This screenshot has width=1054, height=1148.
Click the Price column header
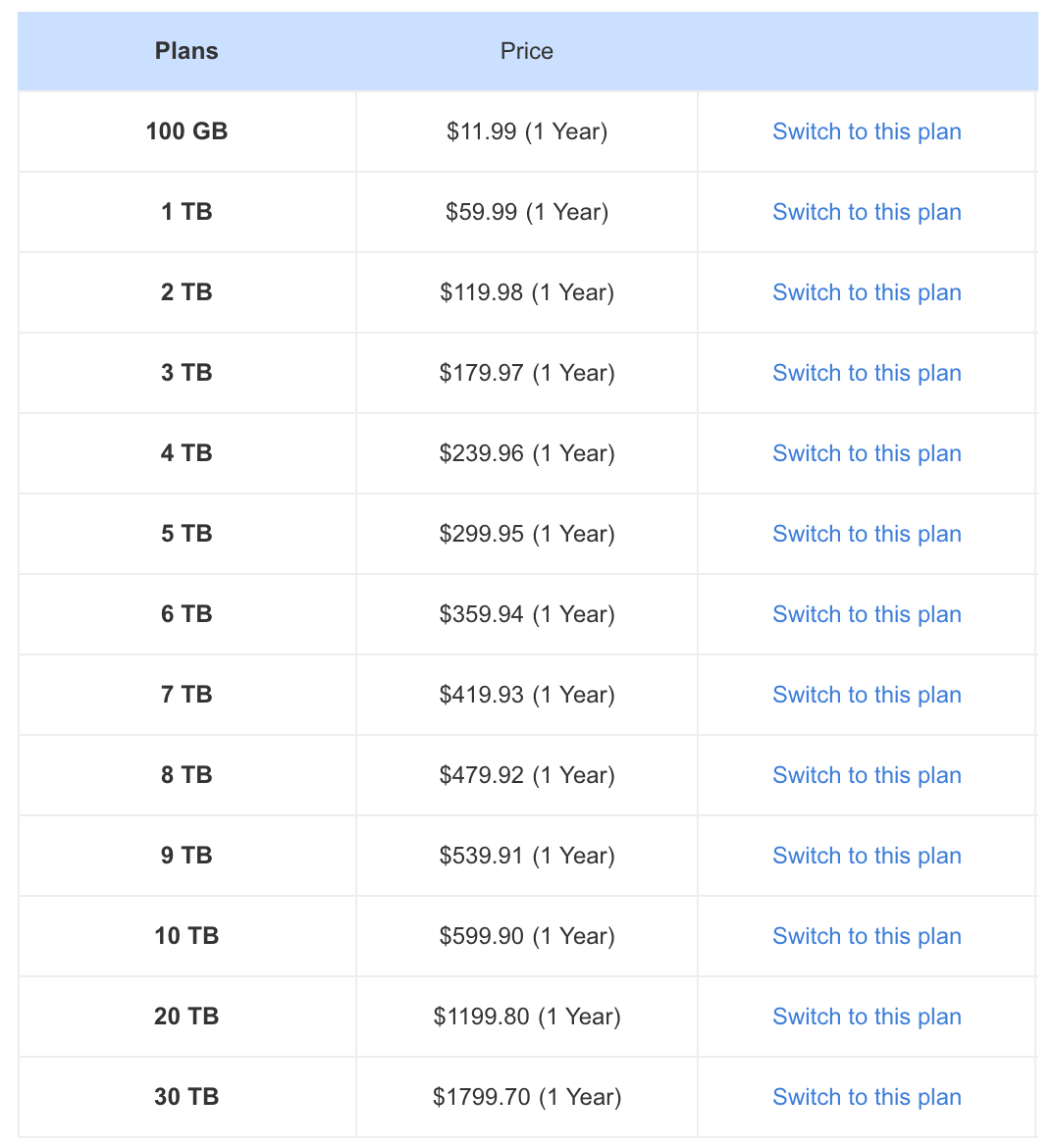click(527, 51)
